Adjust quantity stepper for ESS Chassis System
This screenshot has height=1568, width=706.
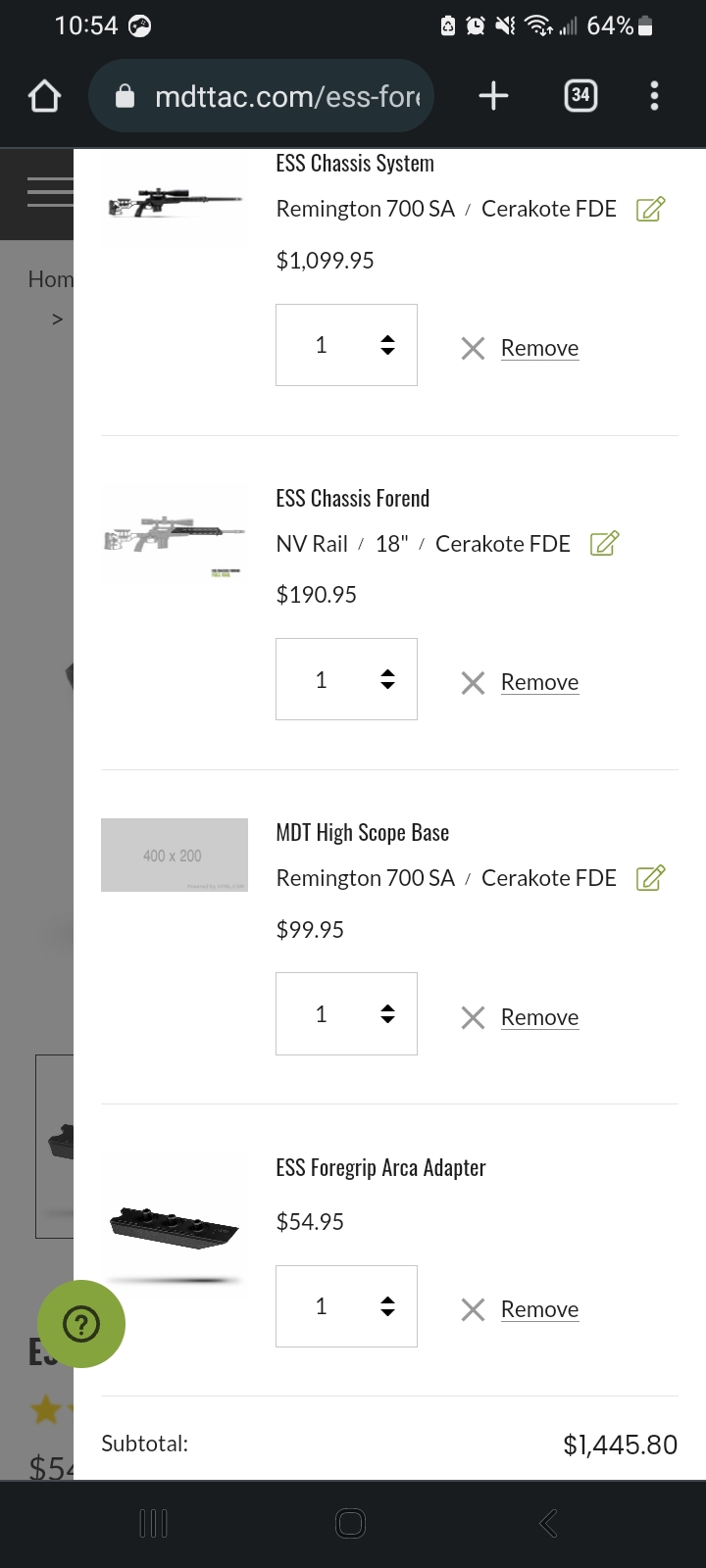pyautogui.click(x=346, y=345)
